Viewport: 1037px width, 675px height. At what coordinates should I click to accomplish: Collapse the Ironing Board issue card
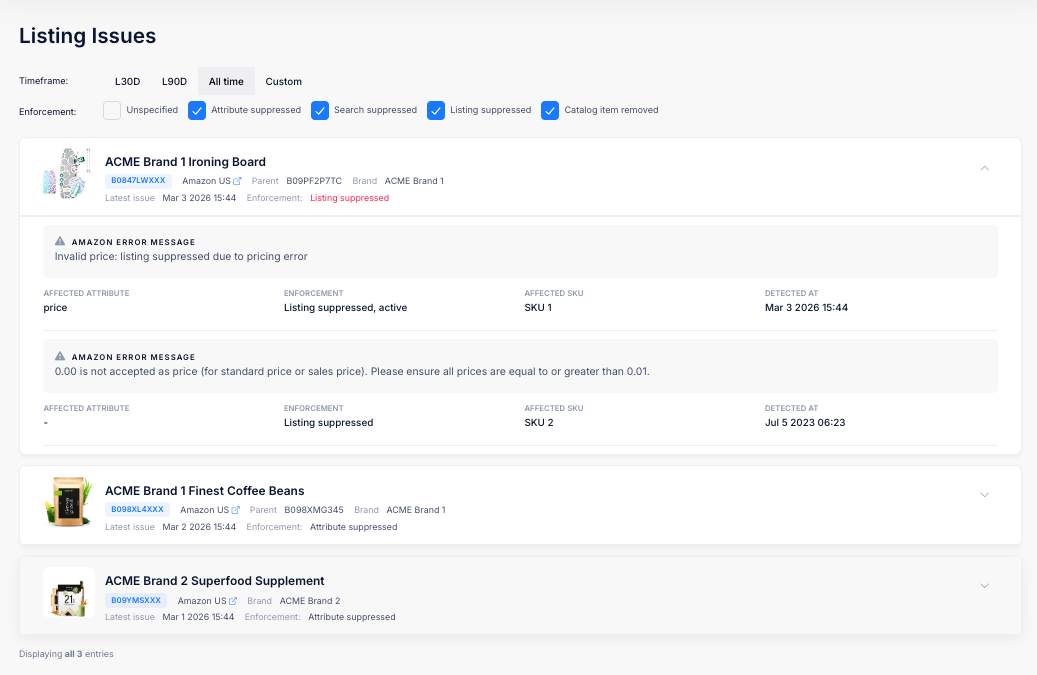[x=984, y=168]
